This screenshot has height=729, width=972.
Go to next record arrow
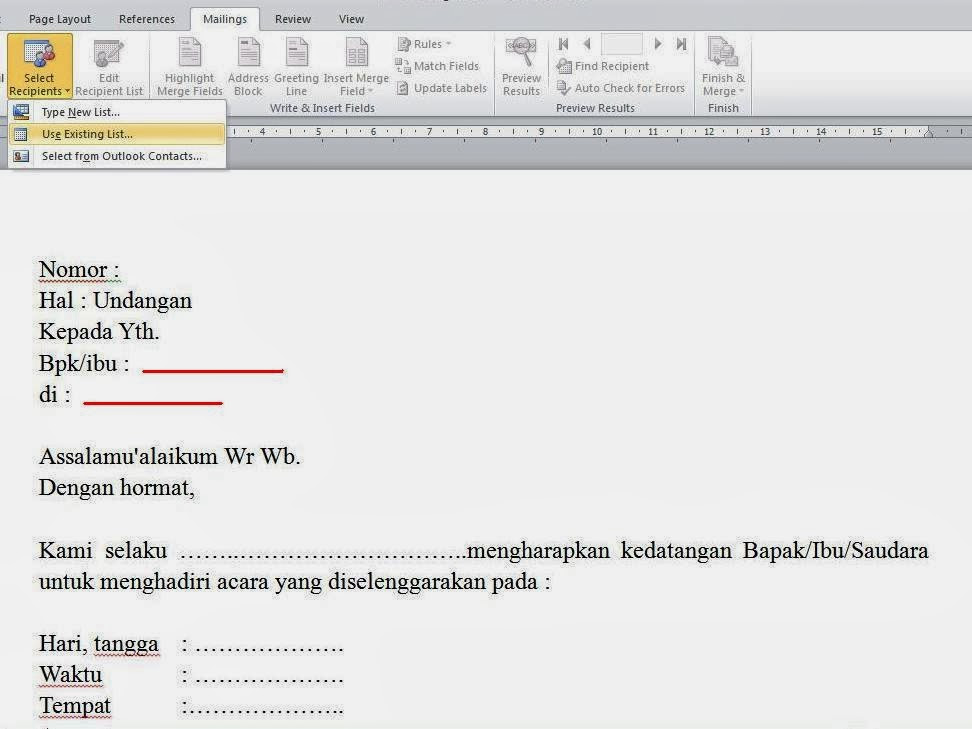(x=658, y=44)
